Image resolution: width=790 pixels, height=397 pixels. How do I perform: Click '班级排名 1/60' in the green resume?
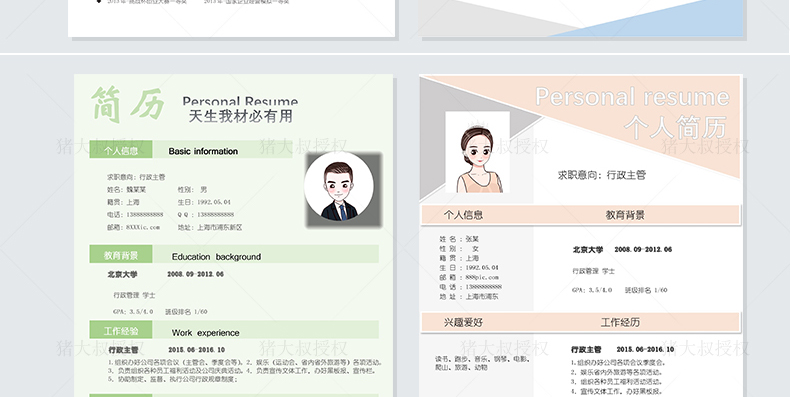tap(186, 312)
